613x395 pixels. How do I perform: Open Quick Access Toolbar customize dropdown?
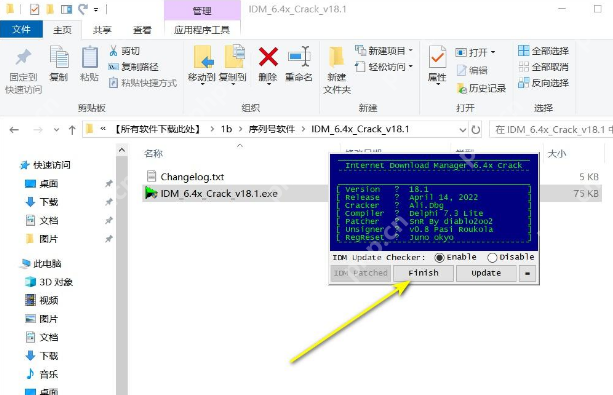click(96, 9)
